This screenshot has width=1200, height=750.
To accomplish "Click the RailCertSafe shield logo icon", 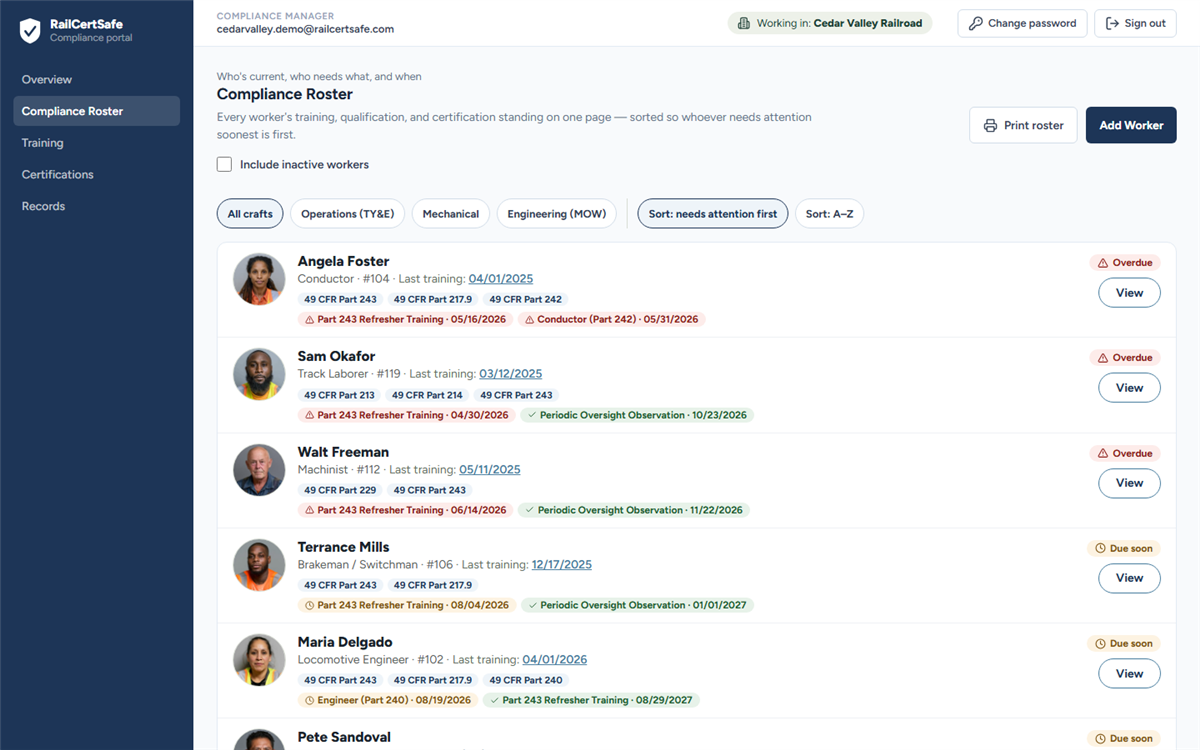I will (x=30, y=31).
